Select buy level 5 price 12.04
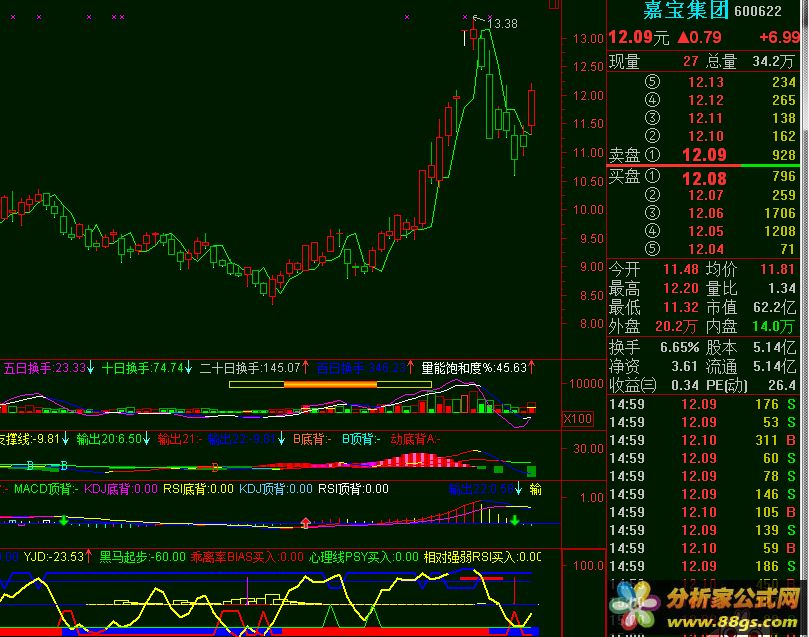 (x=705, y=250)
